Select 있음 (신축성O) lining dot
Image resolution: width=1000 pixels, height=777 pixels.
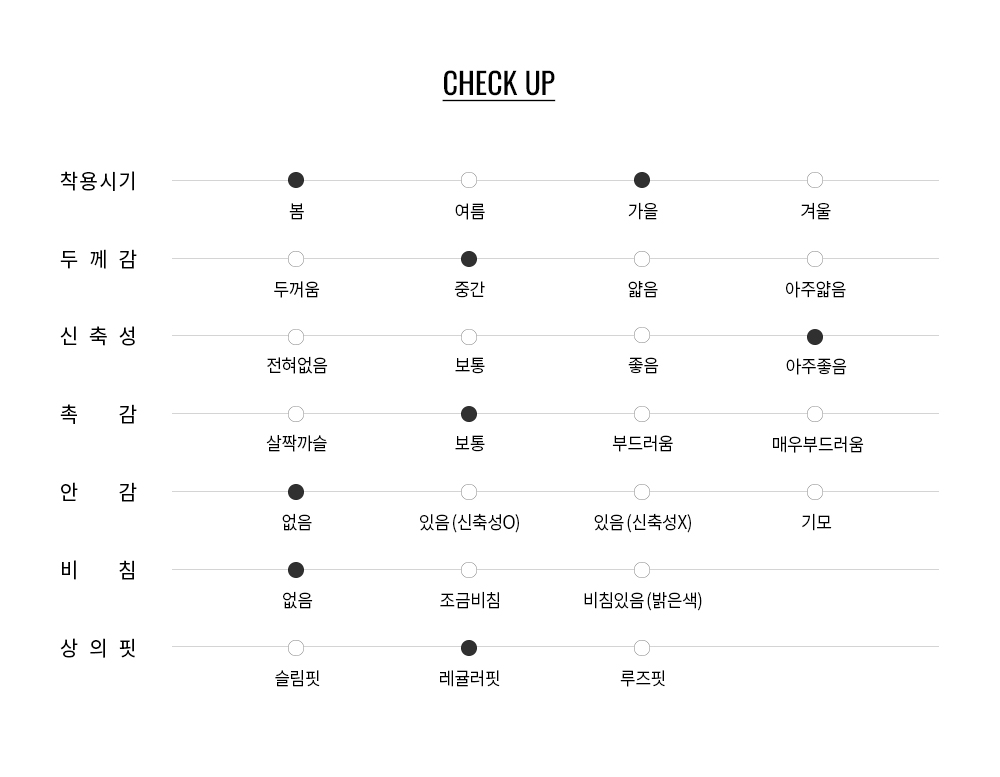click(x=469, y=492)
